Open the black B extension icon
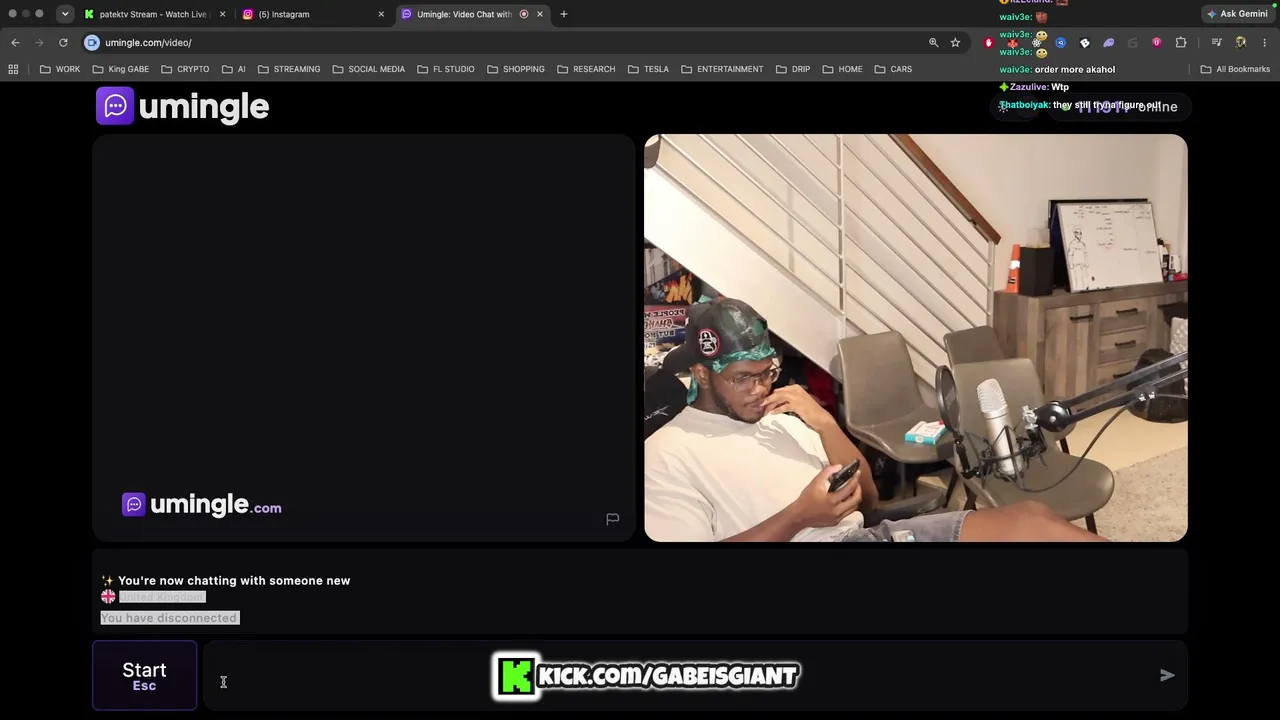Image resolution: width=1280 pixels, height=720 pixels. click(1084, 42)
